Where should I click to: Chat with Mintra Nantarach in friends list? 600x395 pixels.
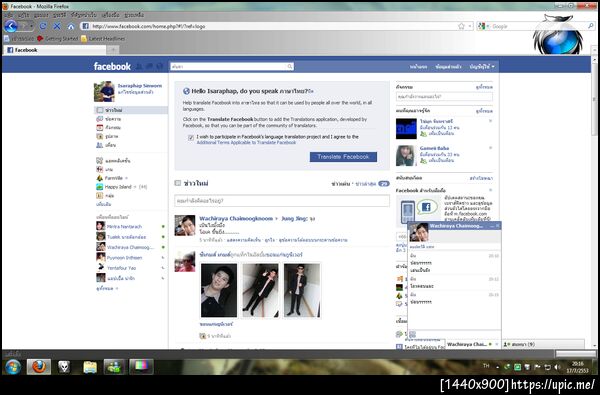point(124,227)
